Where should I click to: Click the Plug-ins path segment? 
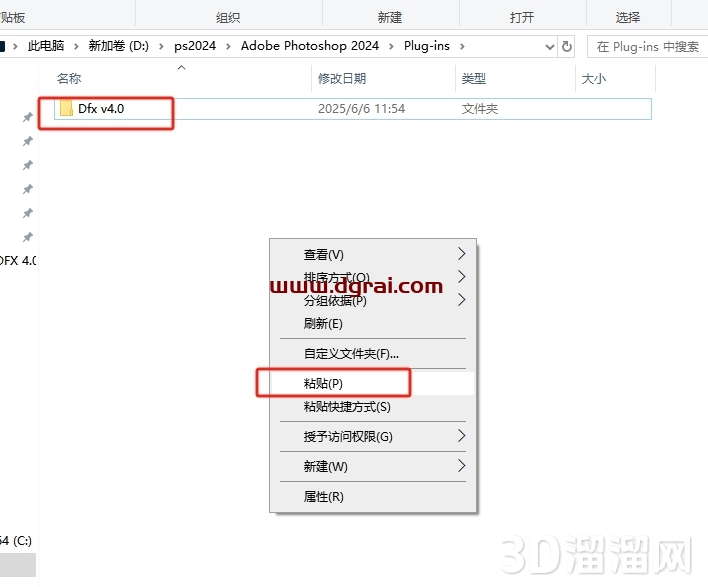coord(427,46)
